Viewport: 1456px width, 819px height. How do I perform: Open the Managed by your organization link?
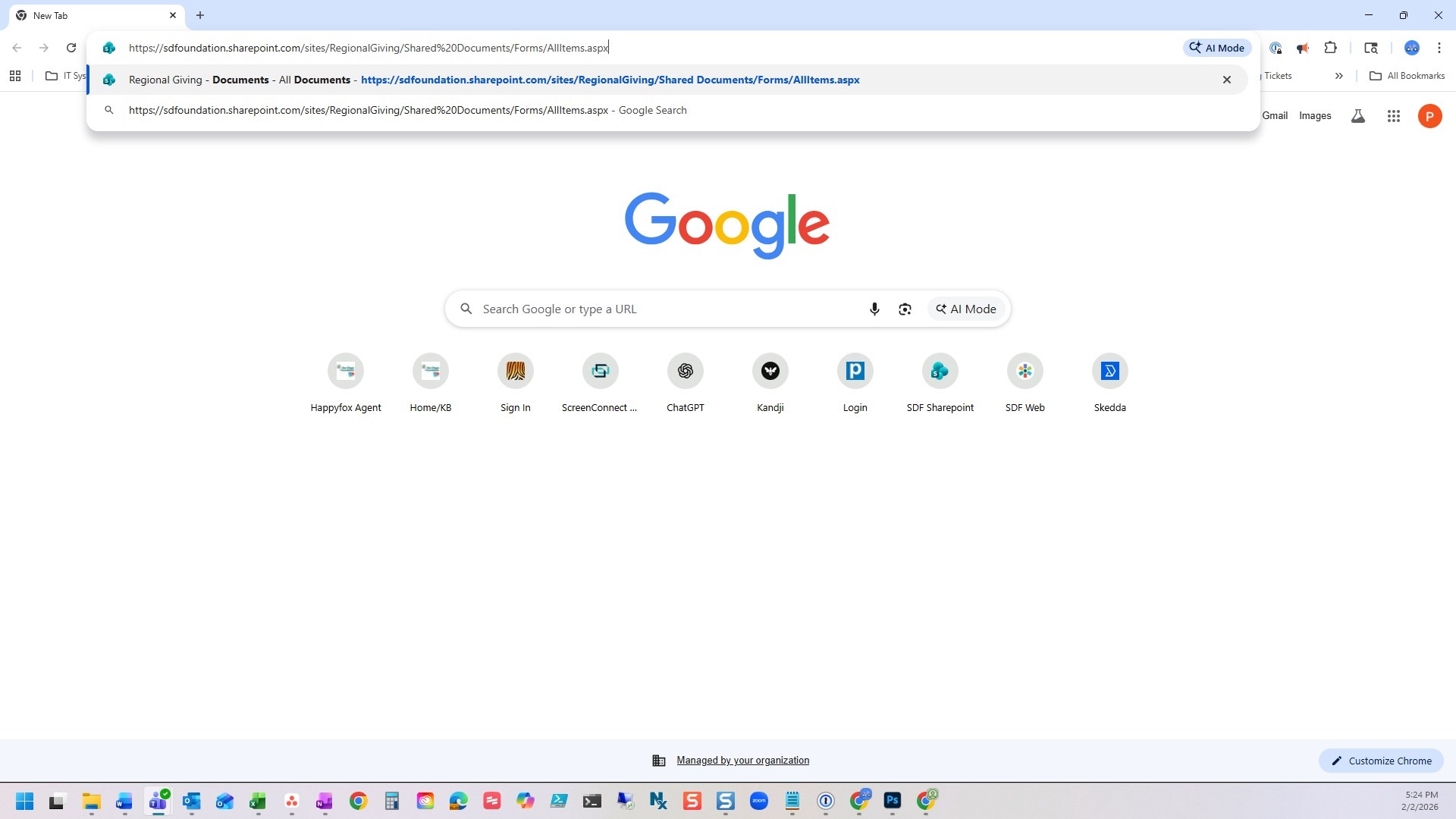(742, 761)
